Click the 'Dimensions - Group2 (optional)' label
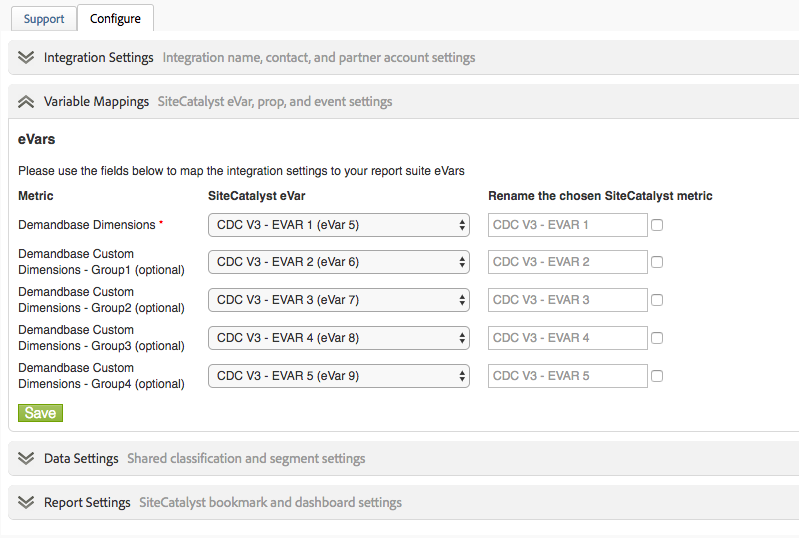Viewport: 799px width, 538px height. [x=101, y=308]
